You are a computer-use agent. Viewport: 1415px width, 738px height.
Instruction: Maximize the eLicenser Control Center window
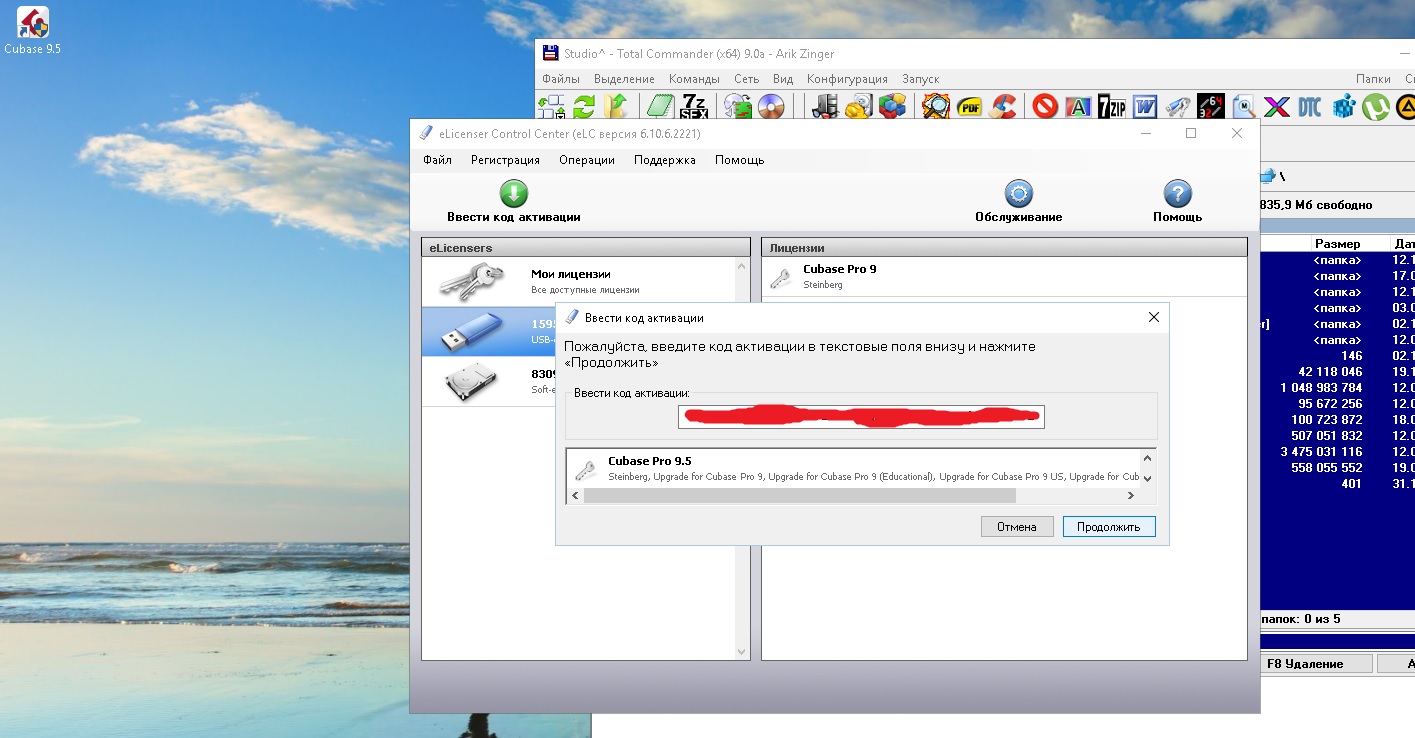[1191, 133]
